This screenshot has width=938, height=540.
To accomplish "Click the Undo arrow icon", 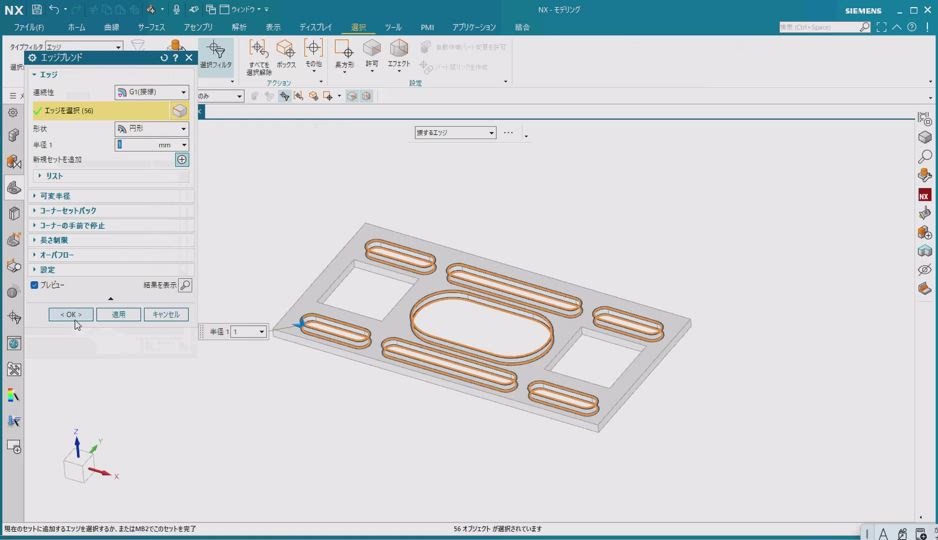I will pyautogui.click(x=54, y=10).
